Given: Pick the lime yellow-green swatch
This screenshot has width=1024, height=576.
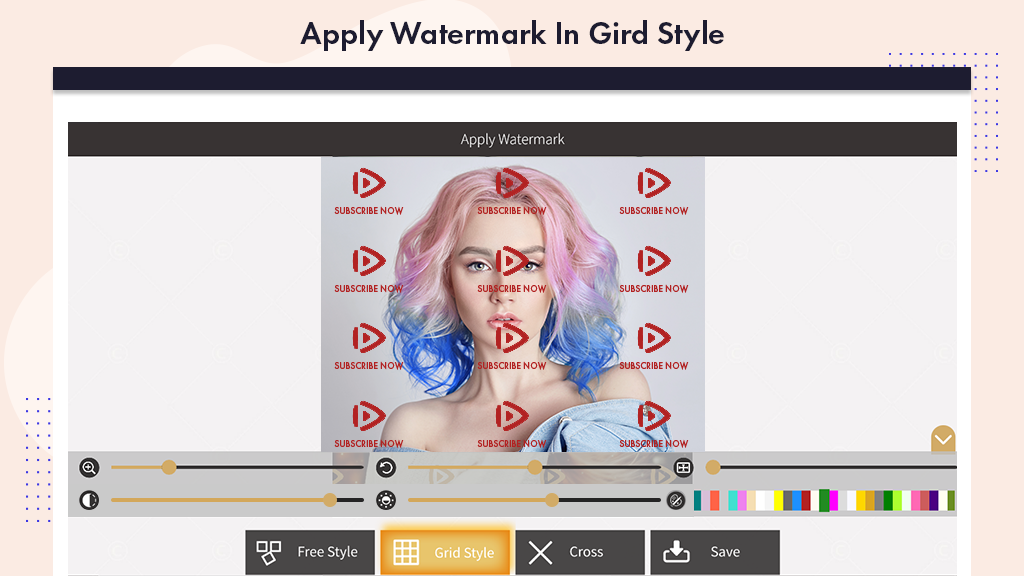Looking at the screenshot, I should [x=897, y=500].
